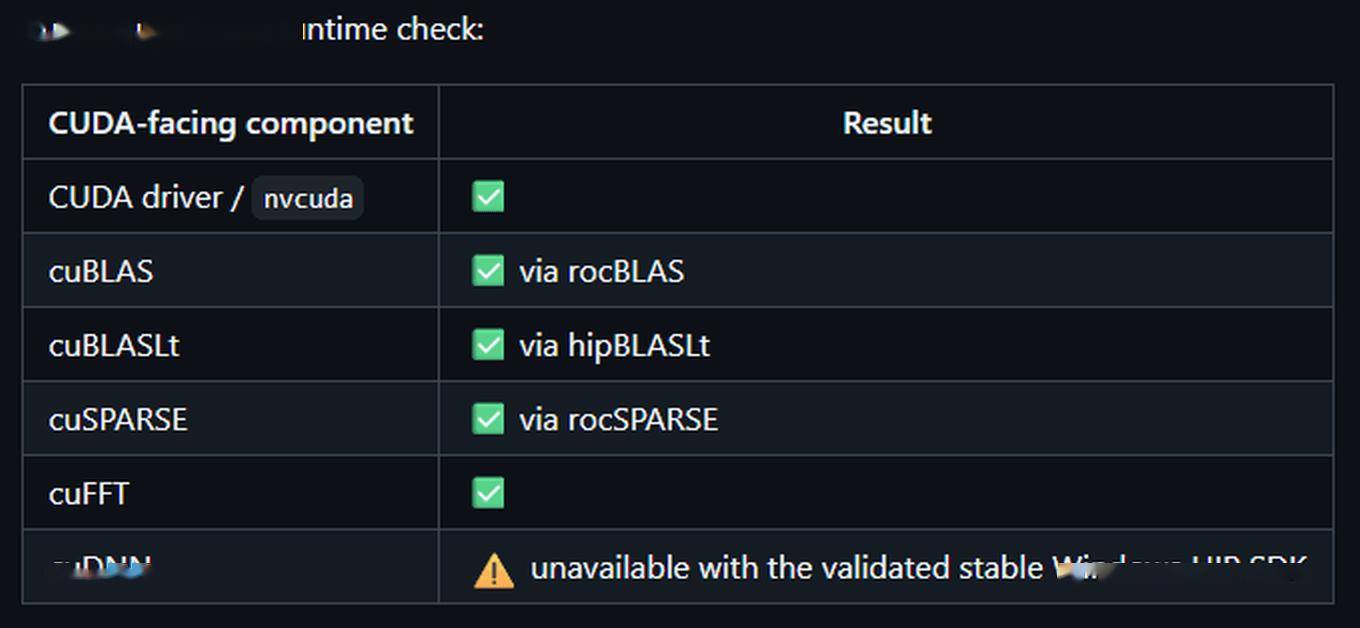1360x628 pixels.
Task: Click the runtime check heading text above table
Action: (392, 30)
